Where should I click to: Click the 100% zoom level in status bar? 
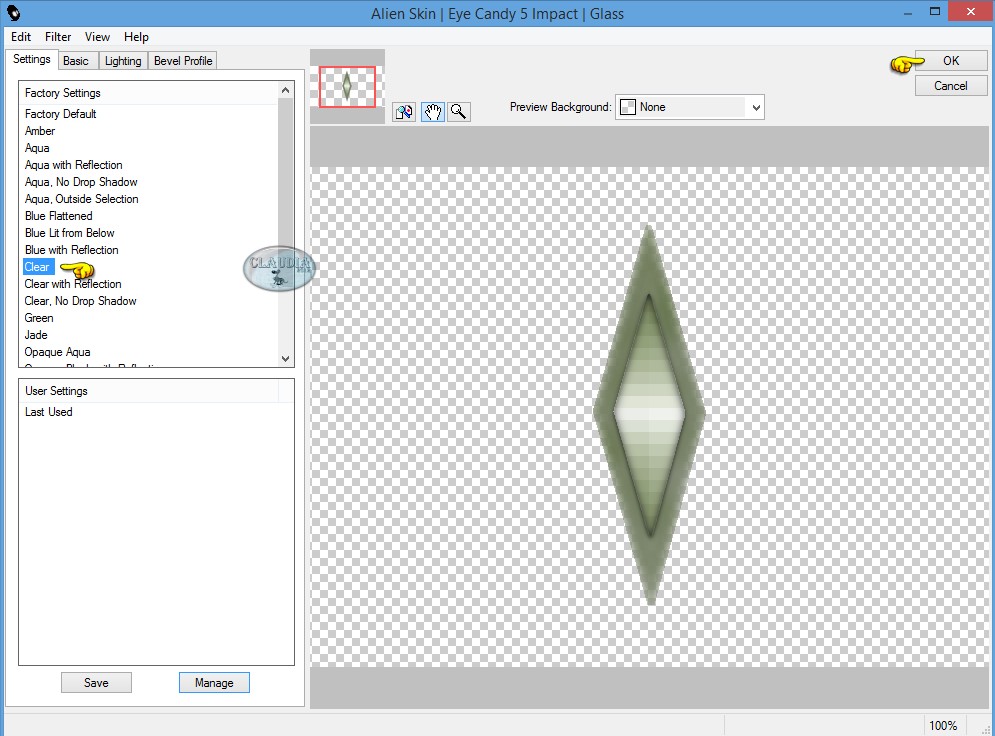[942, 725]
